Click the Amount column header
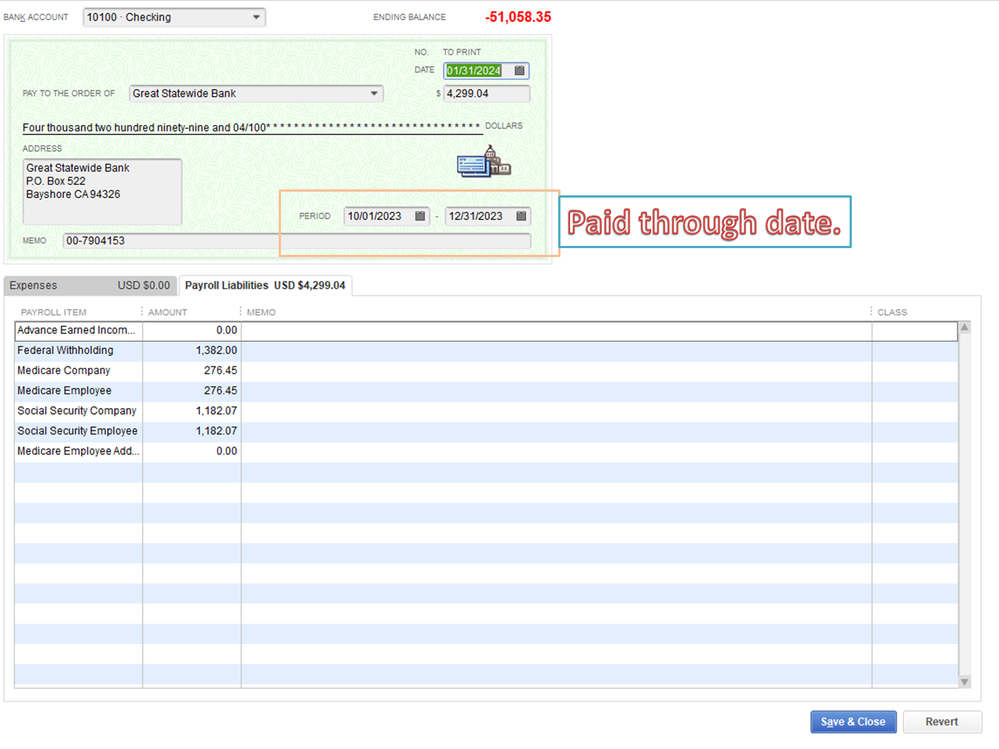999x749 pixels. 168,312
